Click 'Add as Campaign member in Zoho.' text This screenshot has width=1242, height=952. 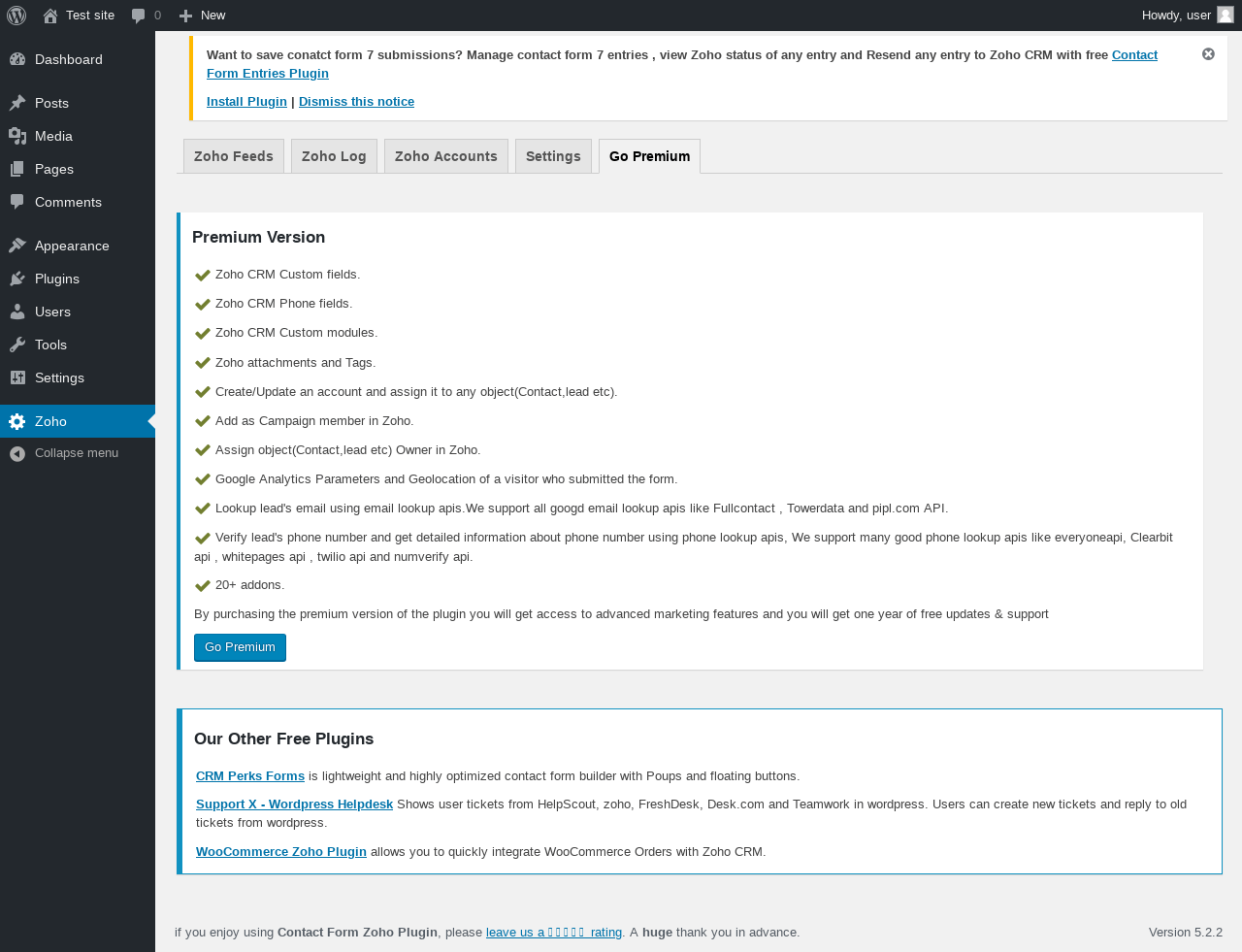(314, 420)
